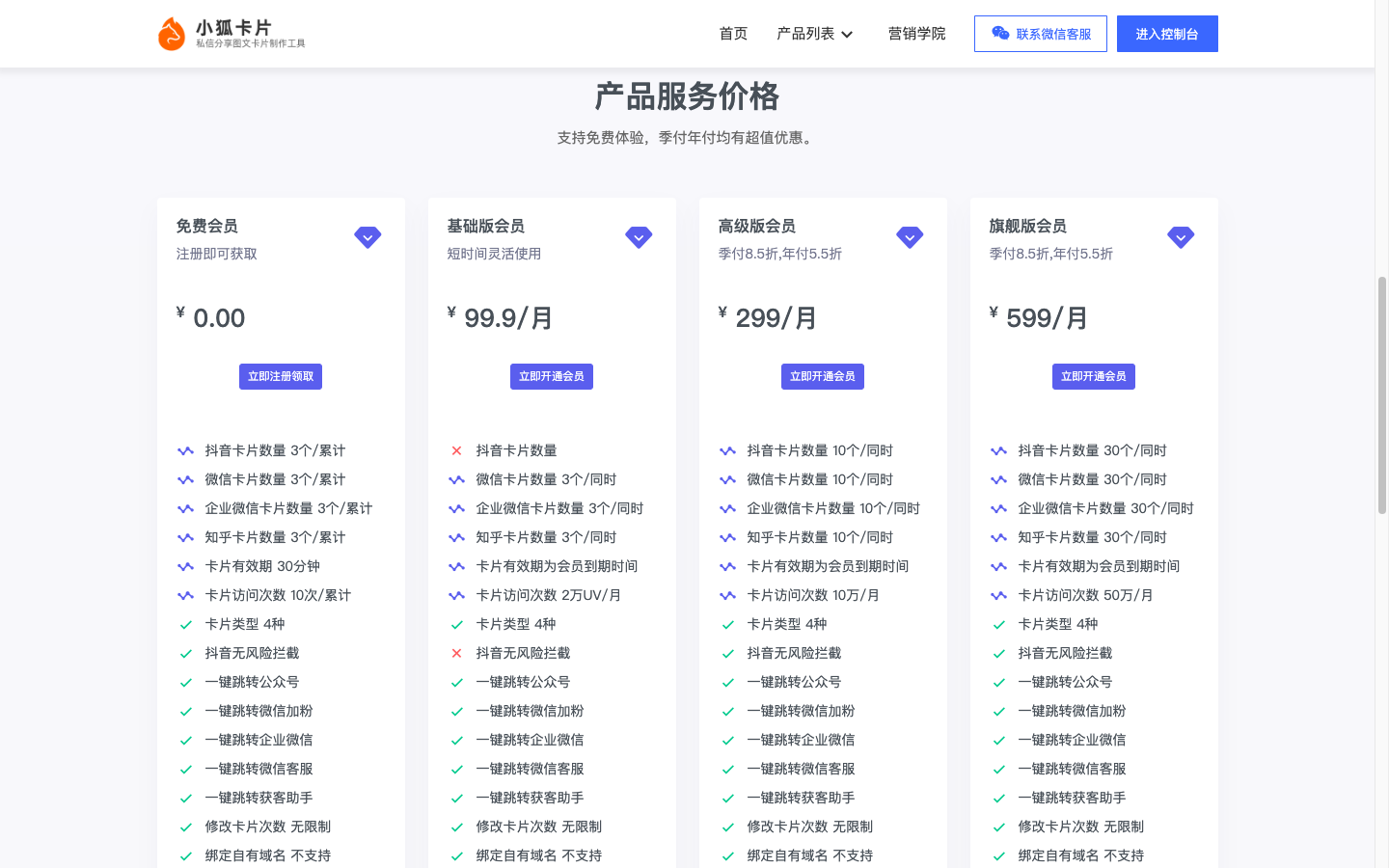Click the red X beside 抖音卡片数量 in 基础版会员
This screenshot has width=1389, height=868.
pos(457,449)
